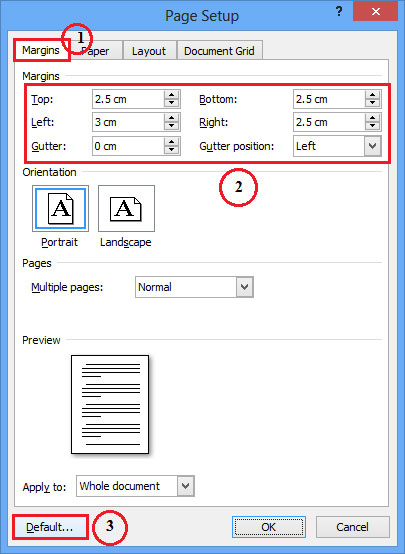Increase the Left margin with up arrow
This screenshot has height=554, width=405.
[172, 118]
